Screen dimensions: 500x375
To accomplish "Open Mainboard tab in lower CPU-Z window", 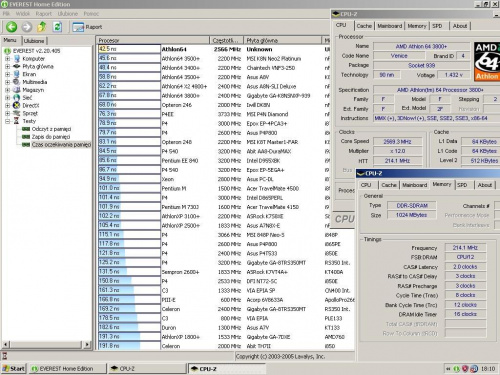I will pos(415,185).
